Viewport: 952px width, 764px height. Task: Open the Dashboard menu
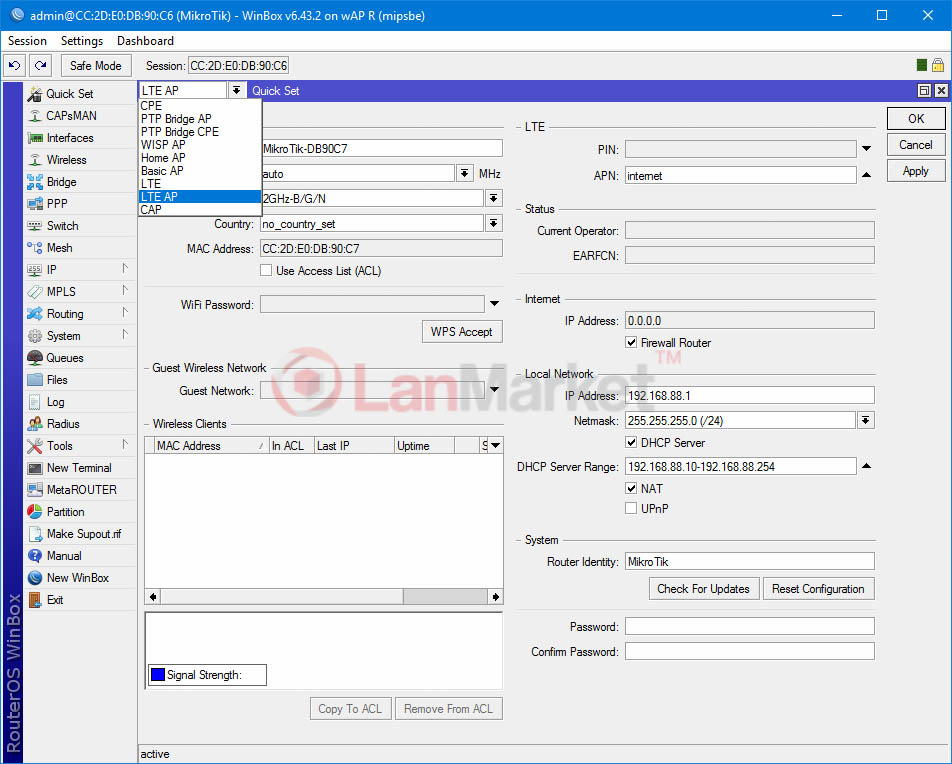click(145, 41)
